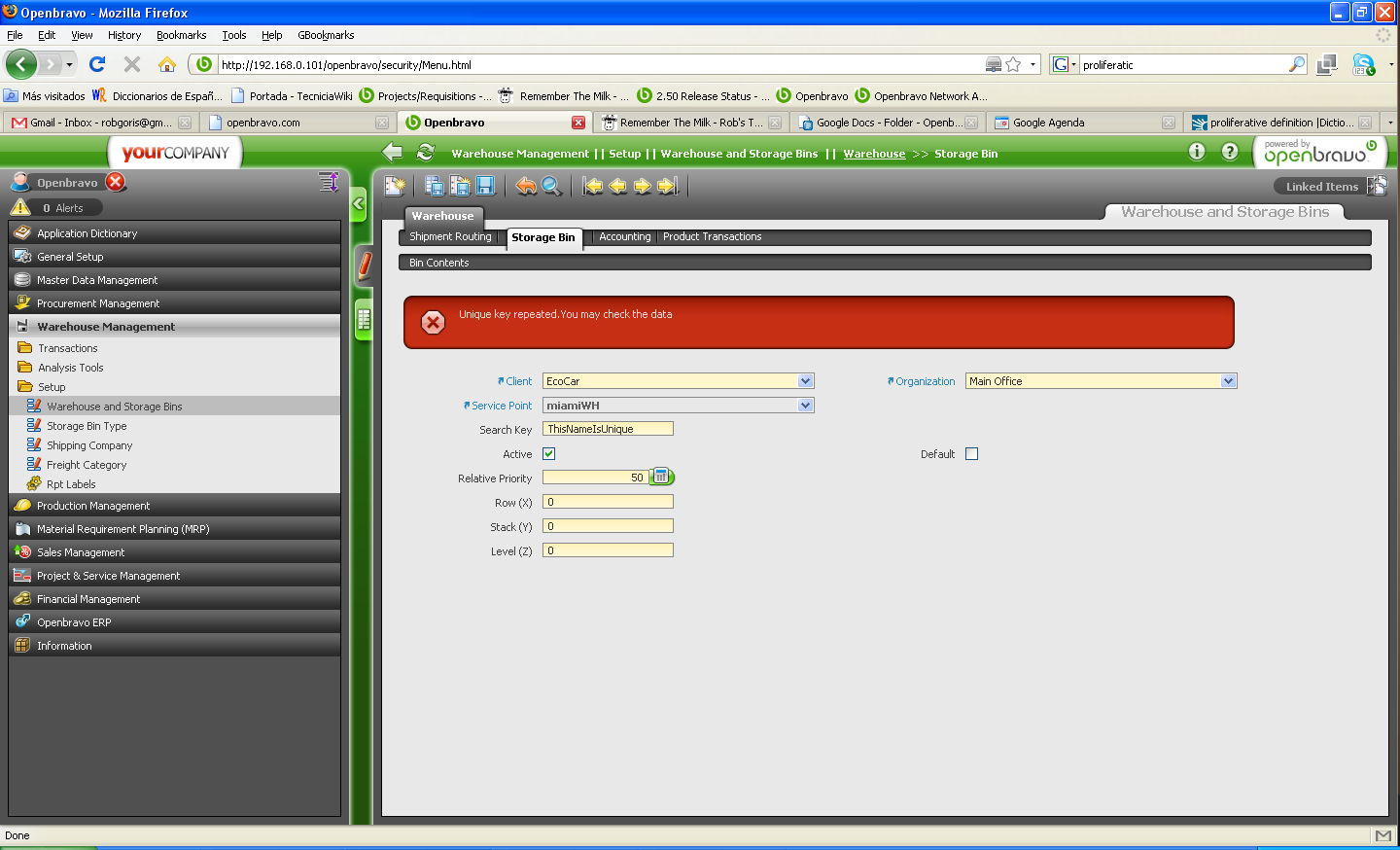The image size is (1400, 850).
Task: Open the Client dropdown
Action: [805, 381]
